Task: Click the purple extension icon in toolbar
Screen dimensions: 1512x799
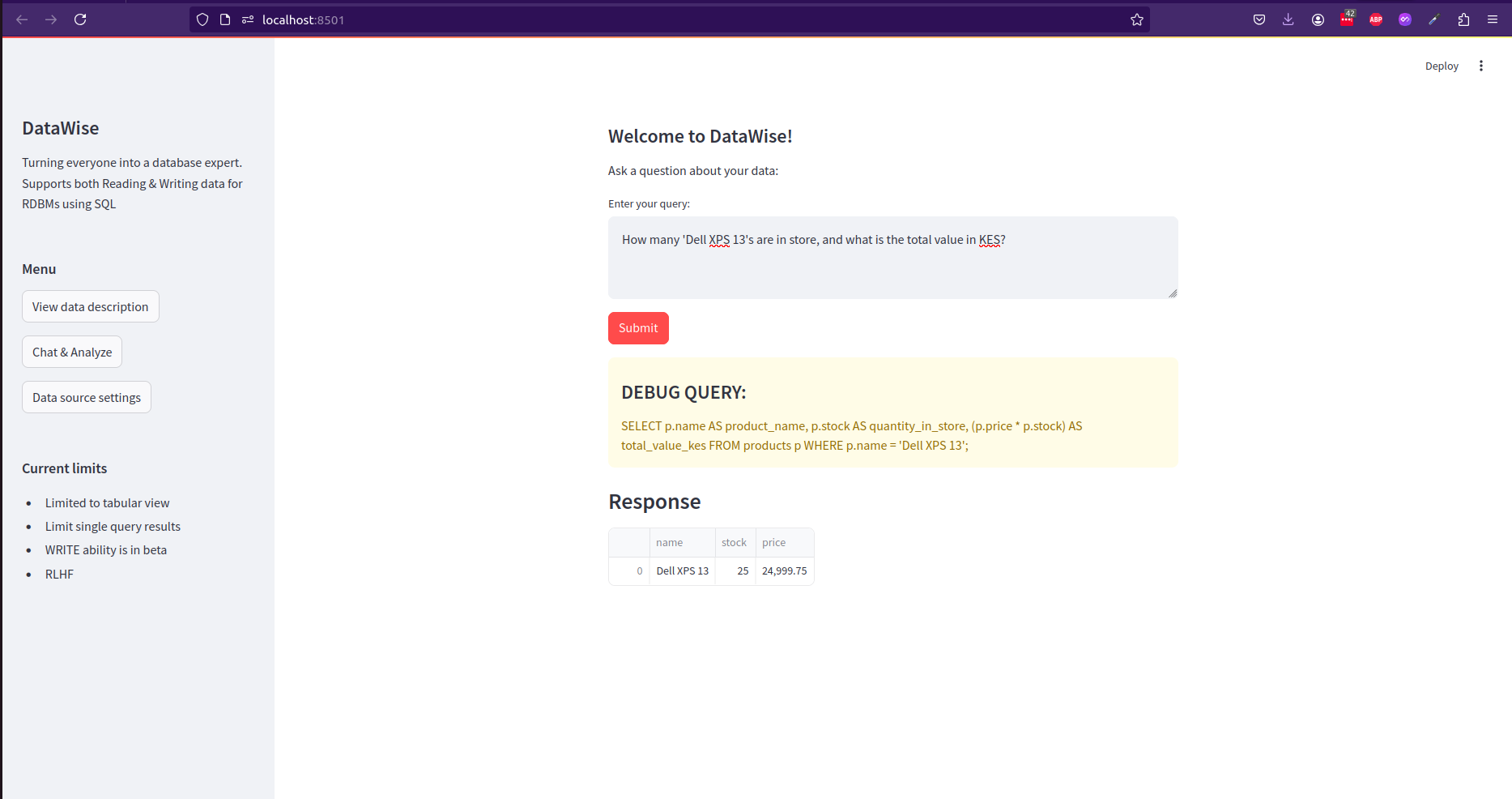Action: coord(1405,19)
